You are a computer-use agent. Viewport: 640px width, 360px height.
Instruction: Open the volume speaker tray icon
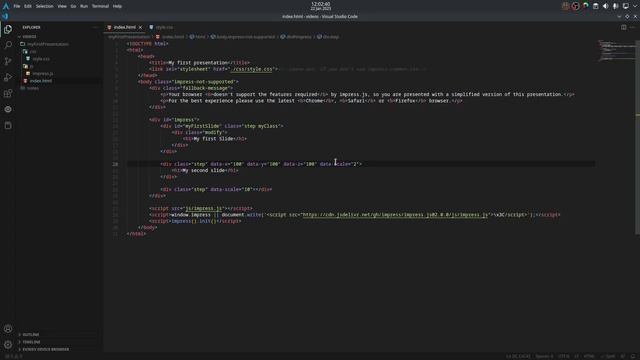(x=605, y=6)
